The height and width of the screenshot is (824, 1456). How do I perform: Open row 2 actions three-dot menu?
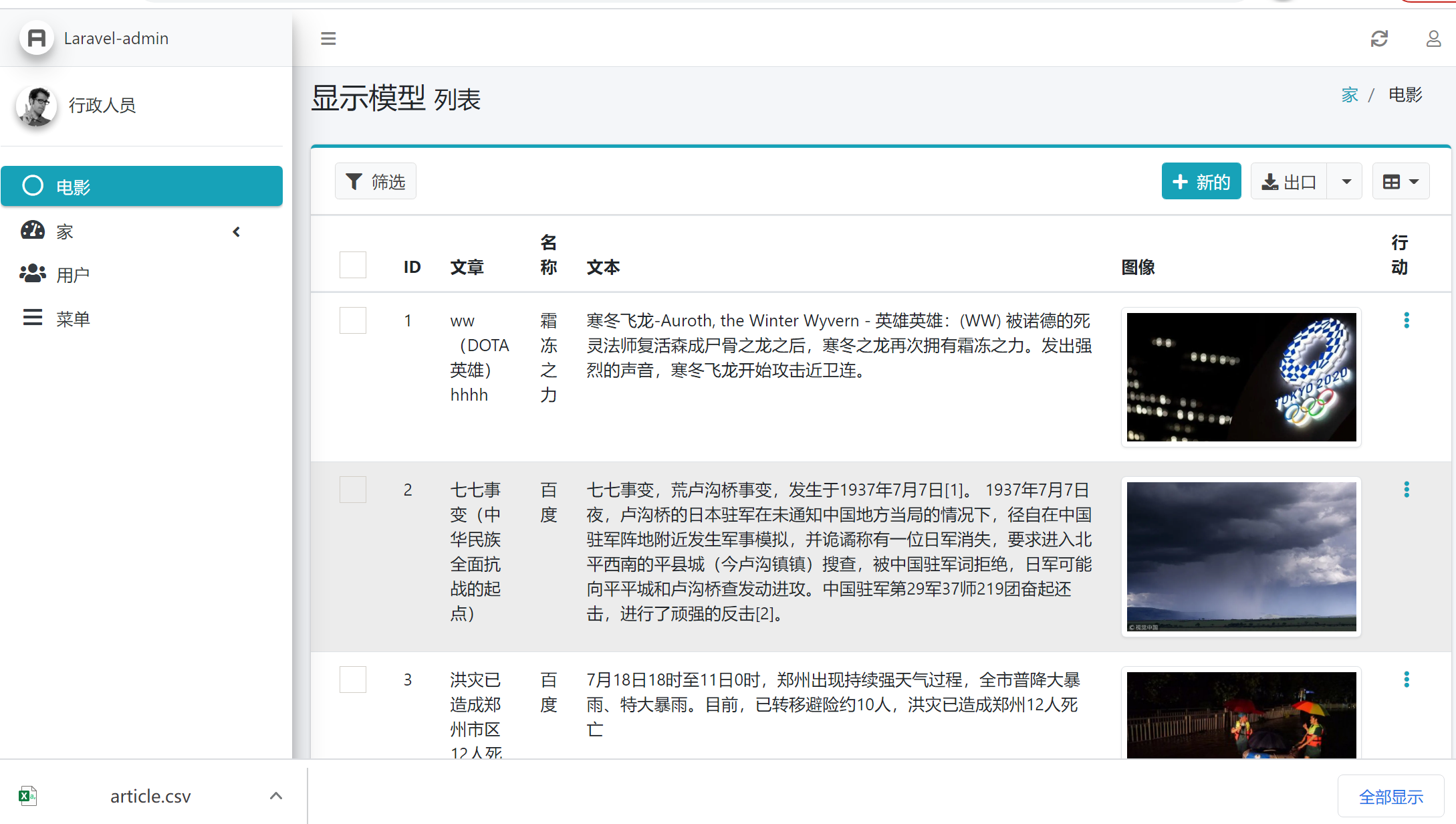pyautogui.click(x=1407, y=490)
